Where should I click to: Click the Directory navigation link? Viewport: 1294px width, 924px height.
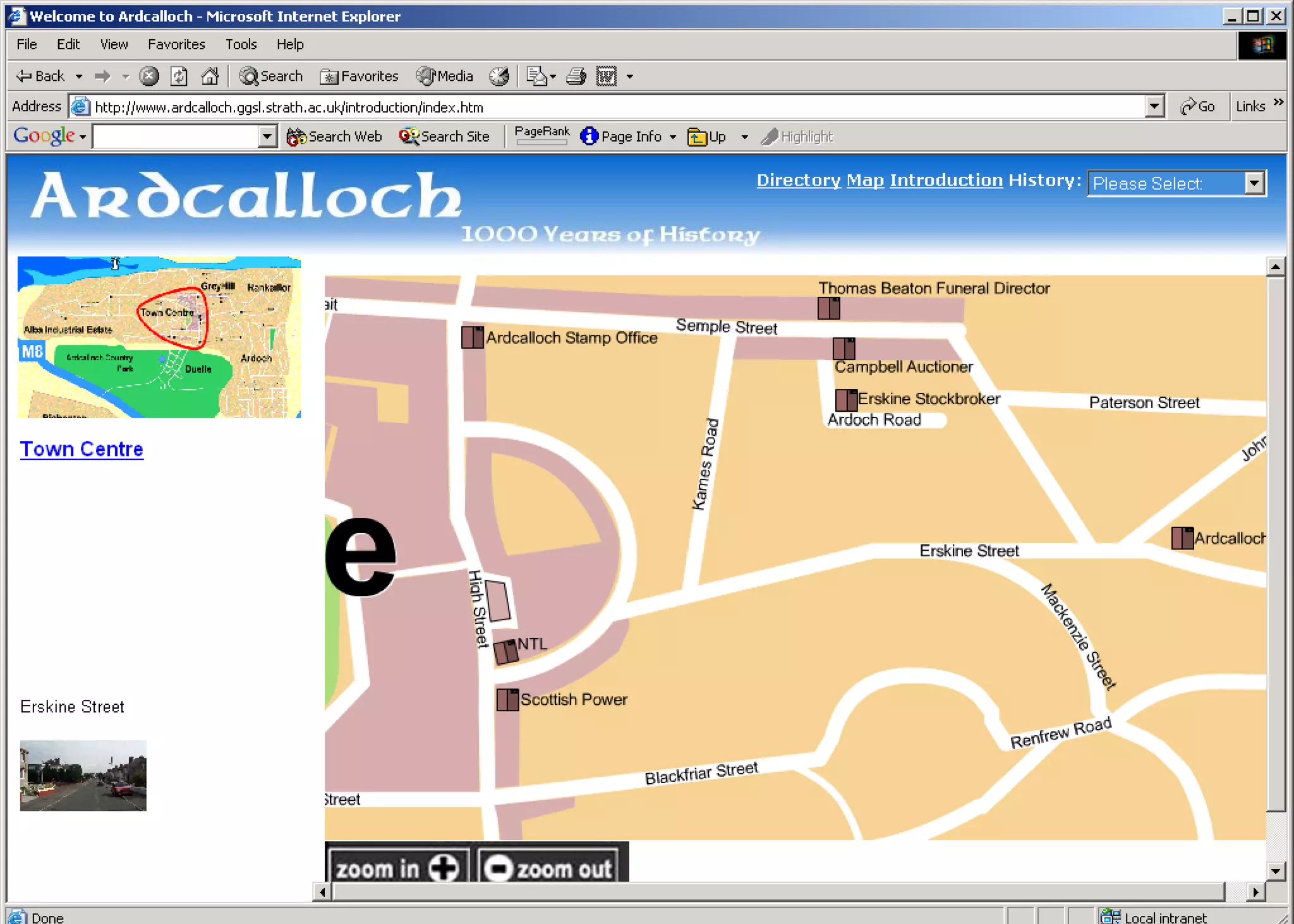point(798,181)
